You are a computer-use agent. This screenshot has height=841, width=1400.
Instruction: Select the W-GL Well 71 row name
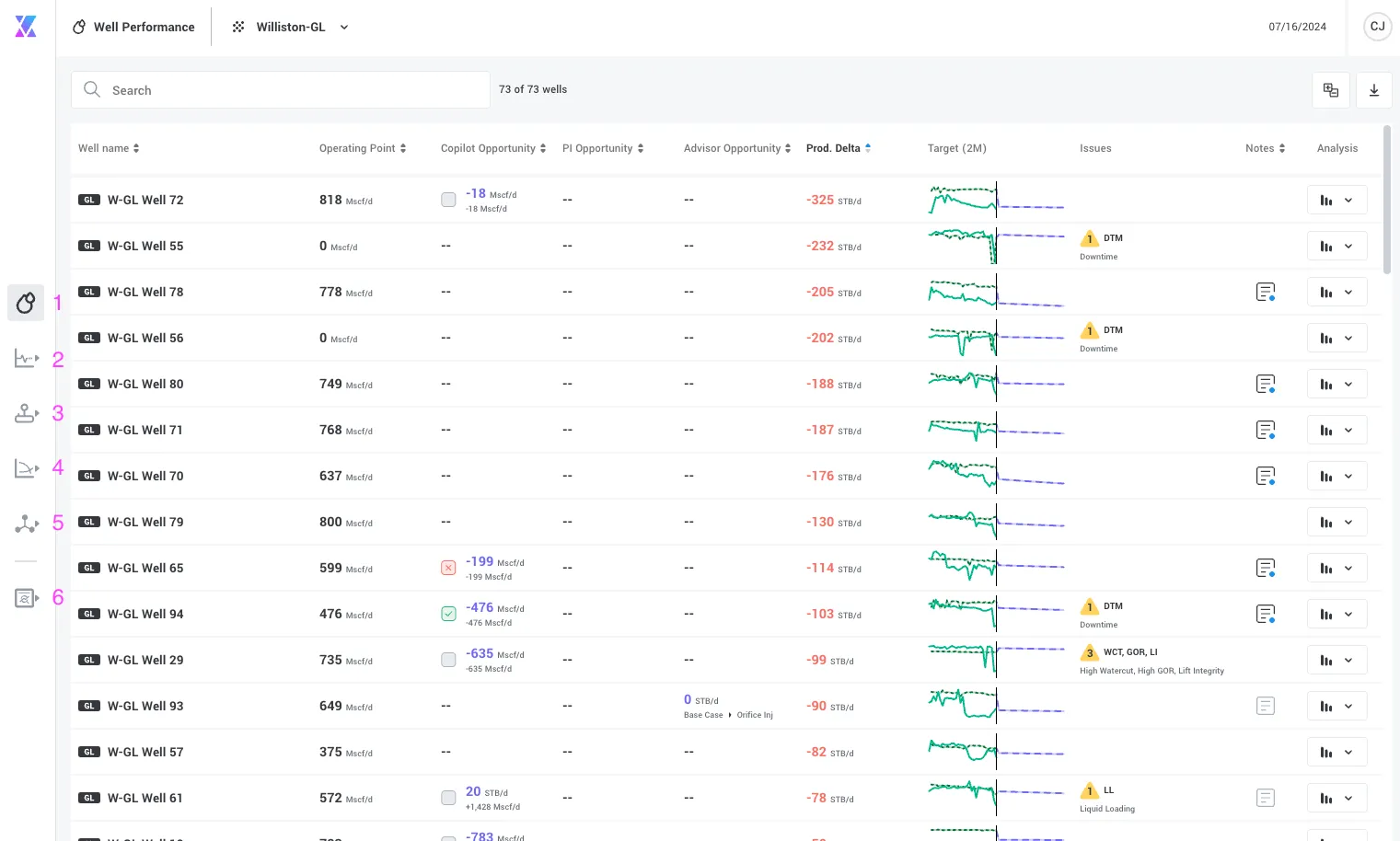coord(145,430)
